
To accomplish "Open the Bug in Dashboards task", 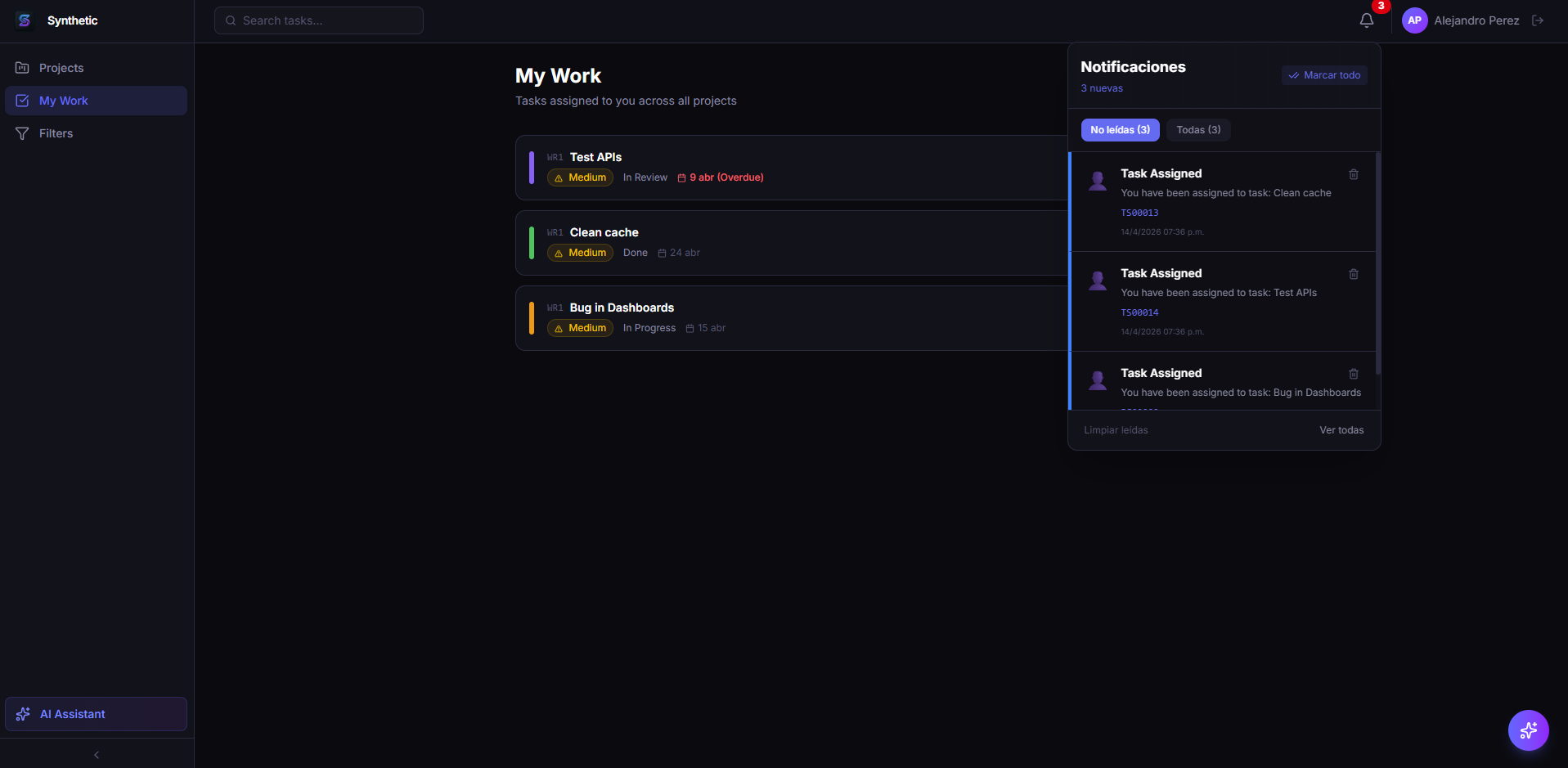I will click(622, 308).
